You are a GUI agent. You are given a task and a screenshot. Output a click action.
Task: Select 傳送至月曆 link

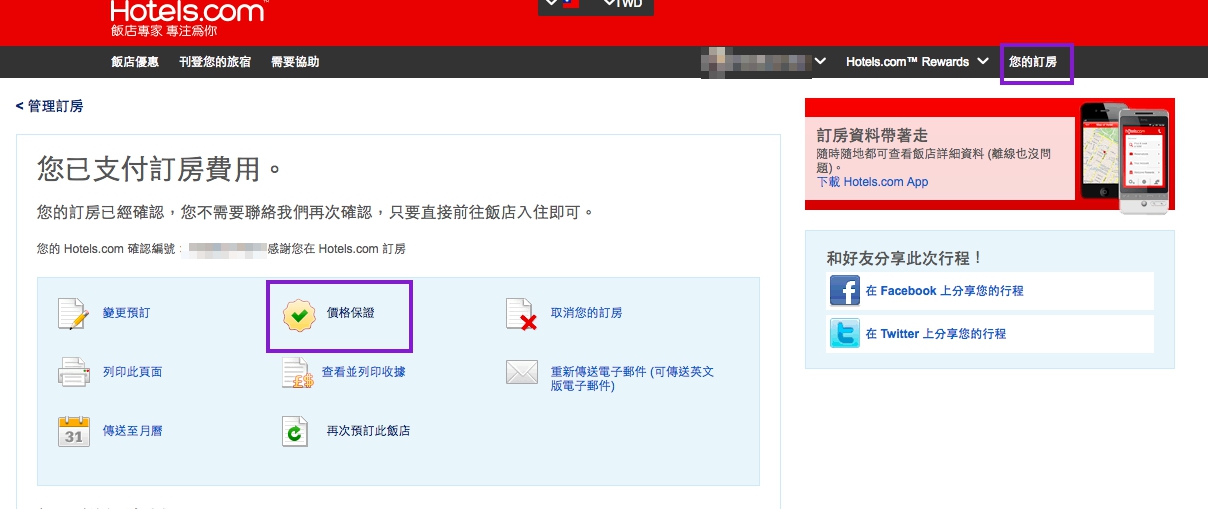(x=133, y=431)
